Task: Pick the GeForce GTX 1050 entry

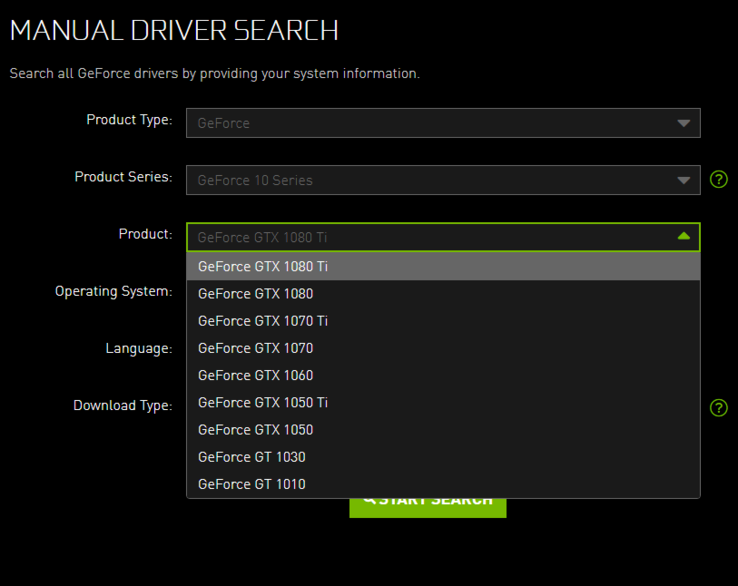Action: coord(256,430)
